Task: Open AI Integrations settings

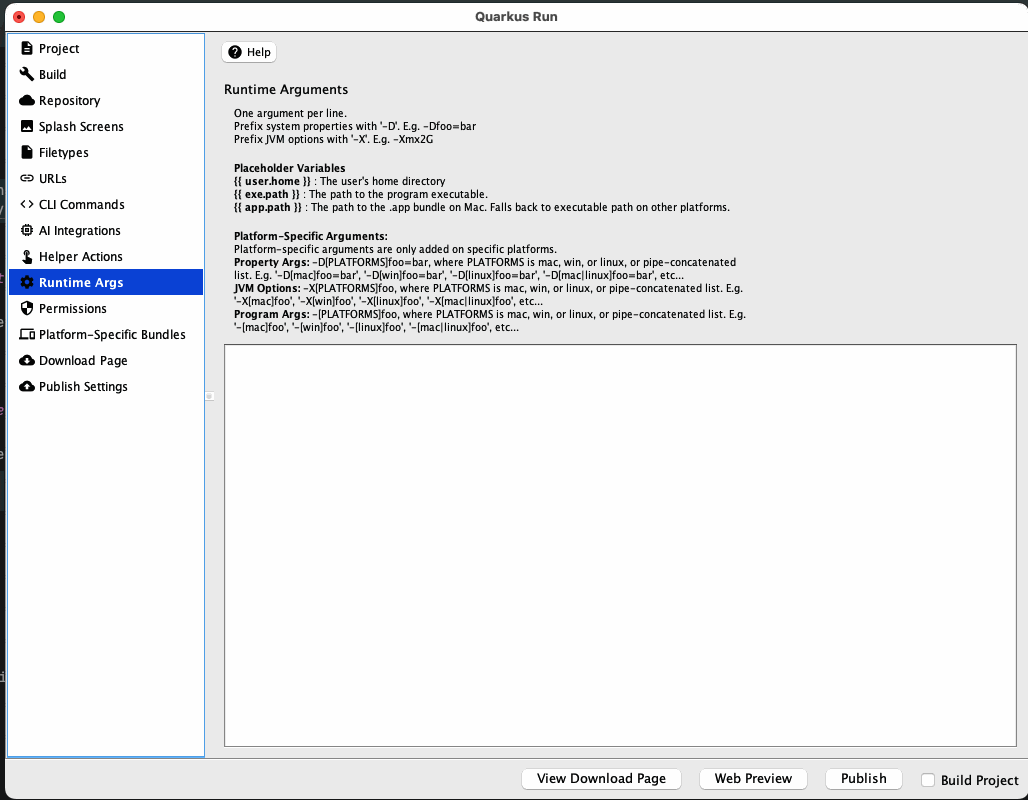Action: tap(106, 230)
